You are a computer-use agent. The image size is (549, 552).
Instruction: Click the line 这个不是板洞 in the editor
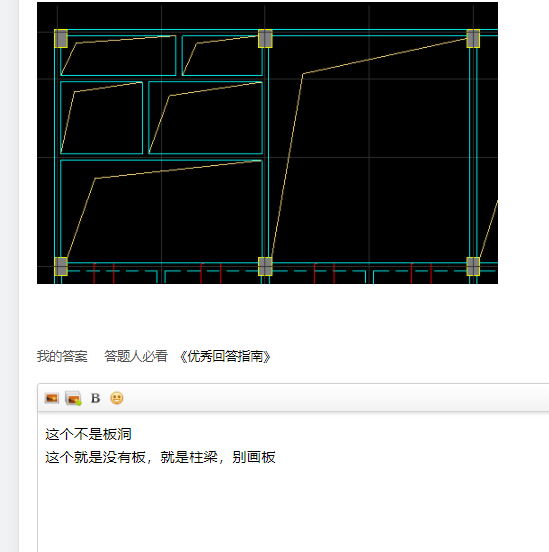click(x=88, y=434)
